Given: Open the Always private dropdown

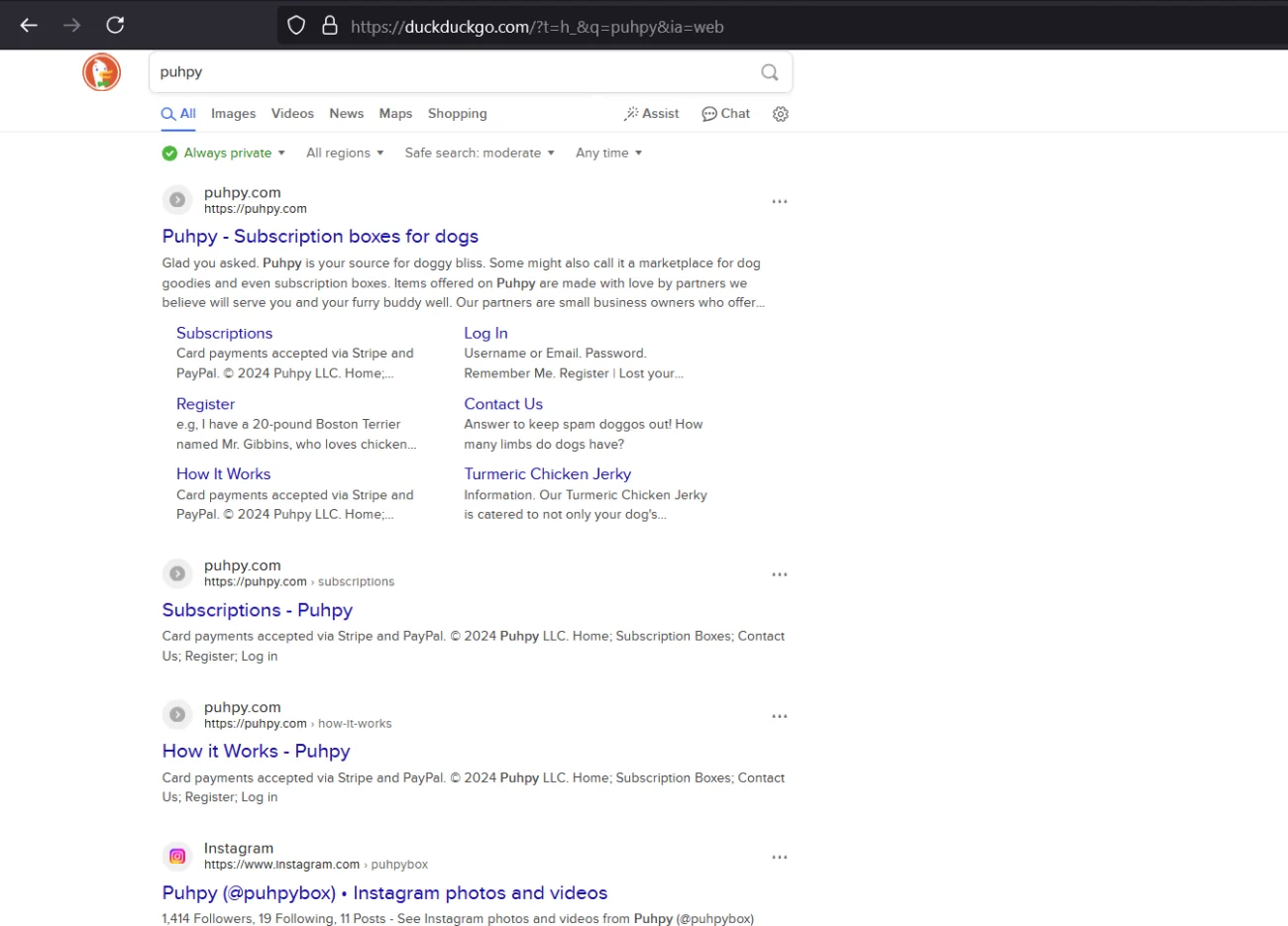Looking at the screenshot, I should pyautogui.click(x=224, y=153).
